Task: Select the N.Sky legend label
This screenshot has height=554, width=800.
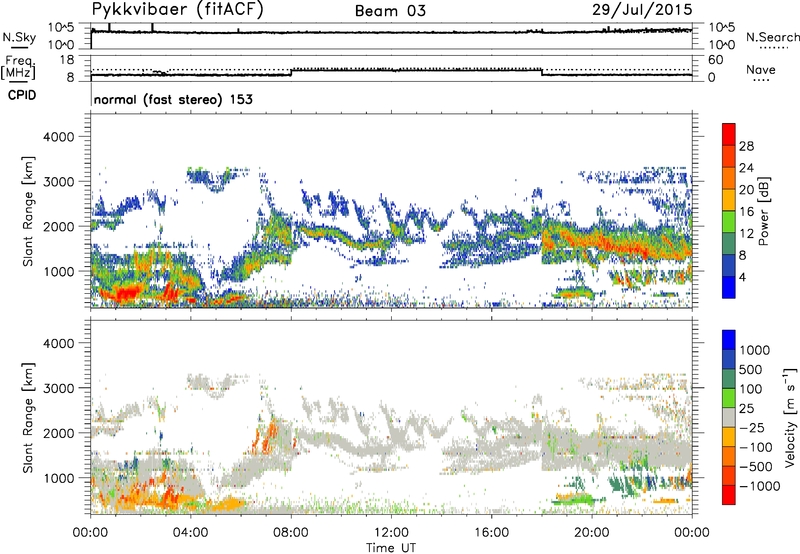Action: pos(19,37)
